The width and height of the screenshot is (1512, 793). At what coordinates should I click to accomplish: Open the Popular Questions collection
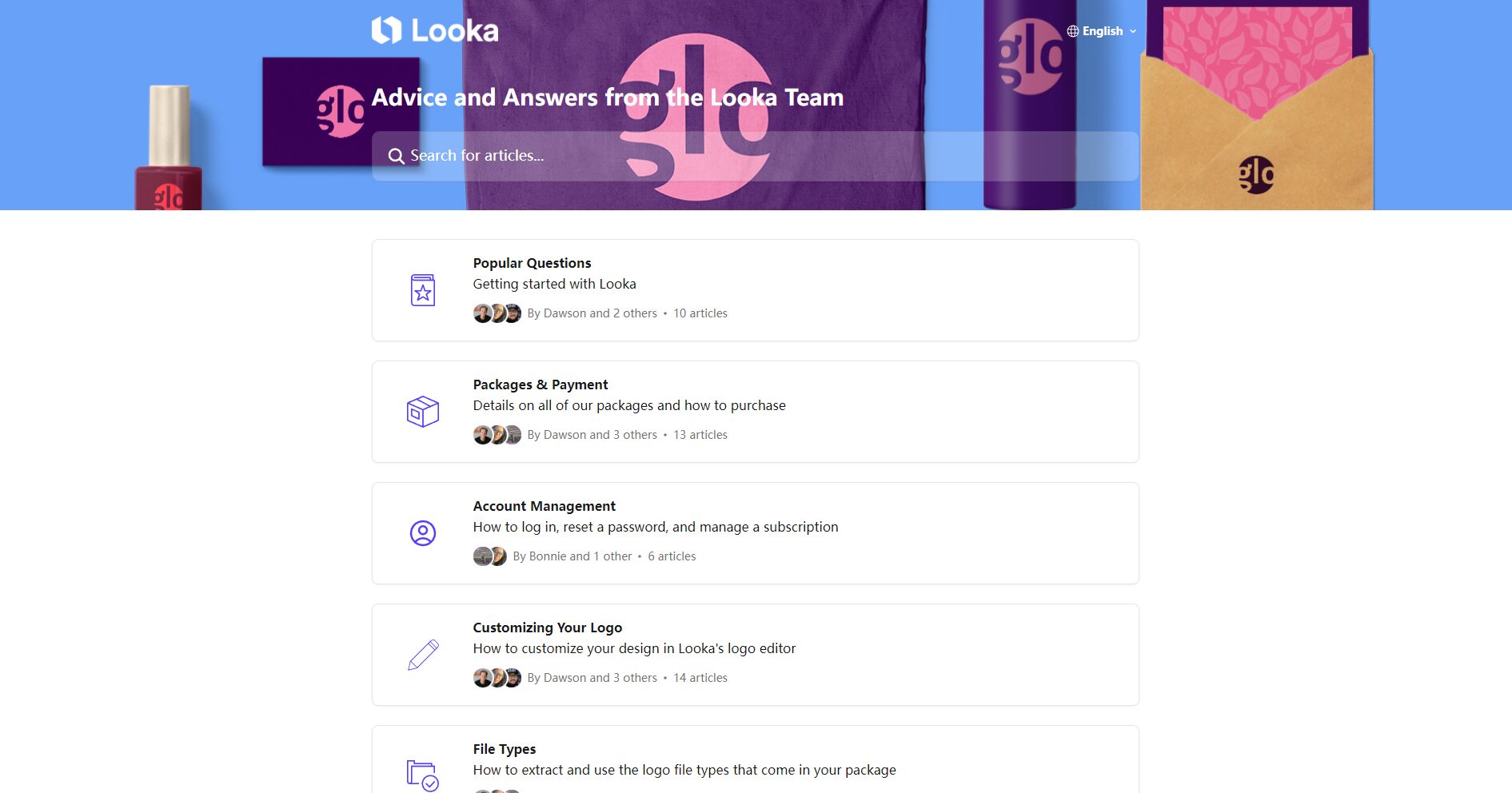(756, 290)
